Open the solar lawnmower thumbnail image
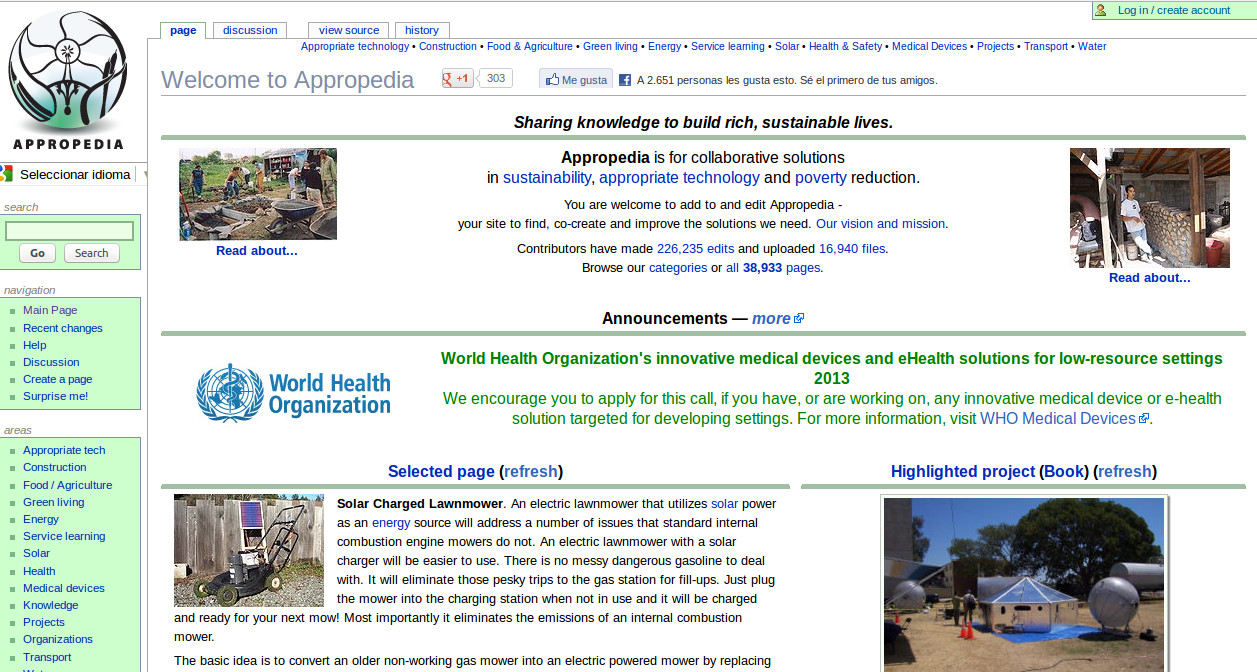Screen dimensions: 1257x672 pyautogui.click(x=249, y=550)
